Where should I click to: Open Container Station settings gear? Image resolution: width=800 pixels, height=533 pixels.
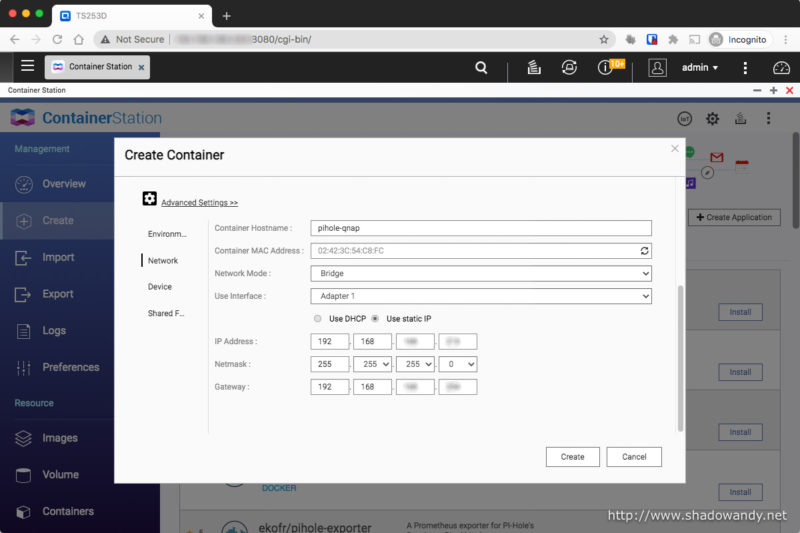coord(712,118)
